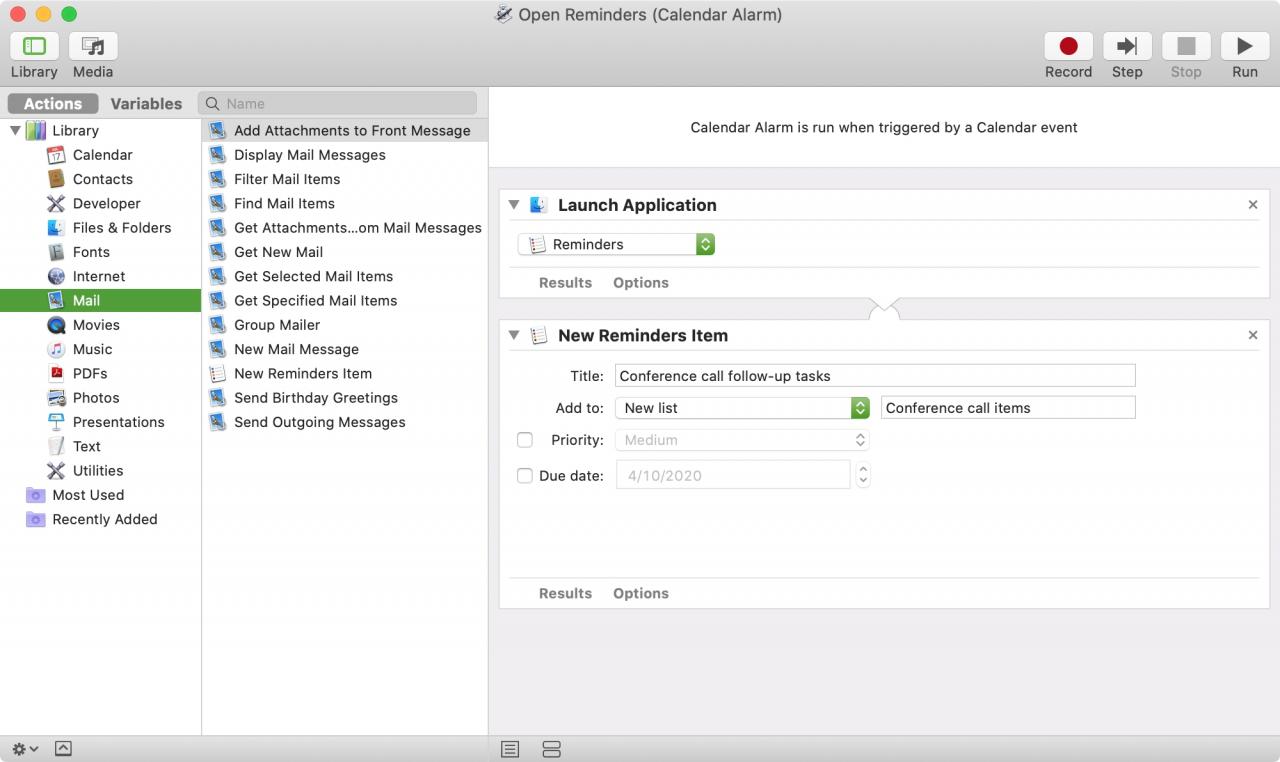Toggle the description pane button

(x=63, y=749)
